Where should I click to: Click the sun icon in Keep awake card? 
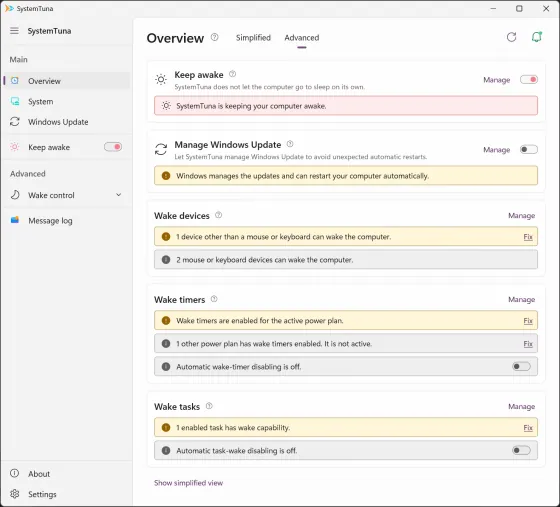coord(161,79)
